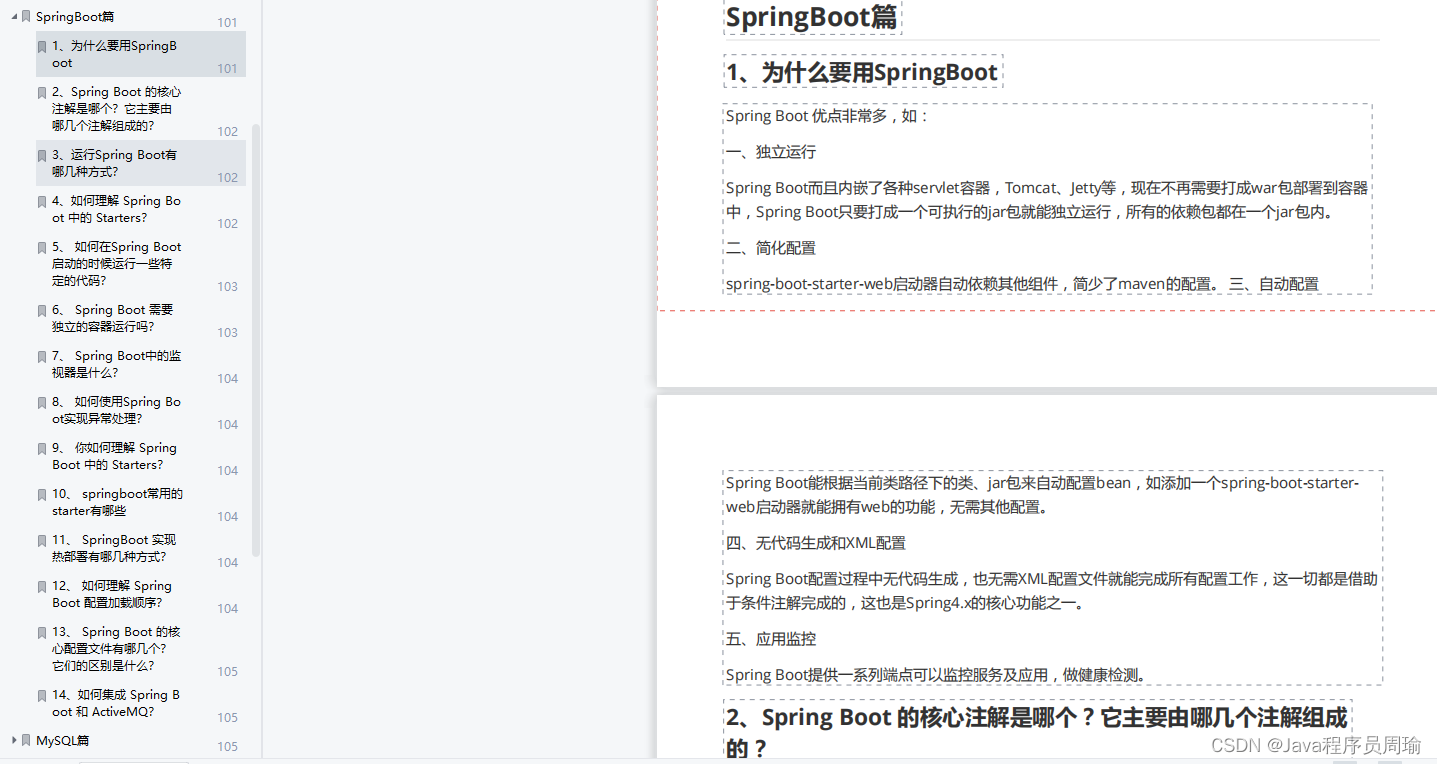Select the SpringBoot篇 bookmark title
Image resolution: width=1437 pixels, height=764 pixels.
pos(74,17)
